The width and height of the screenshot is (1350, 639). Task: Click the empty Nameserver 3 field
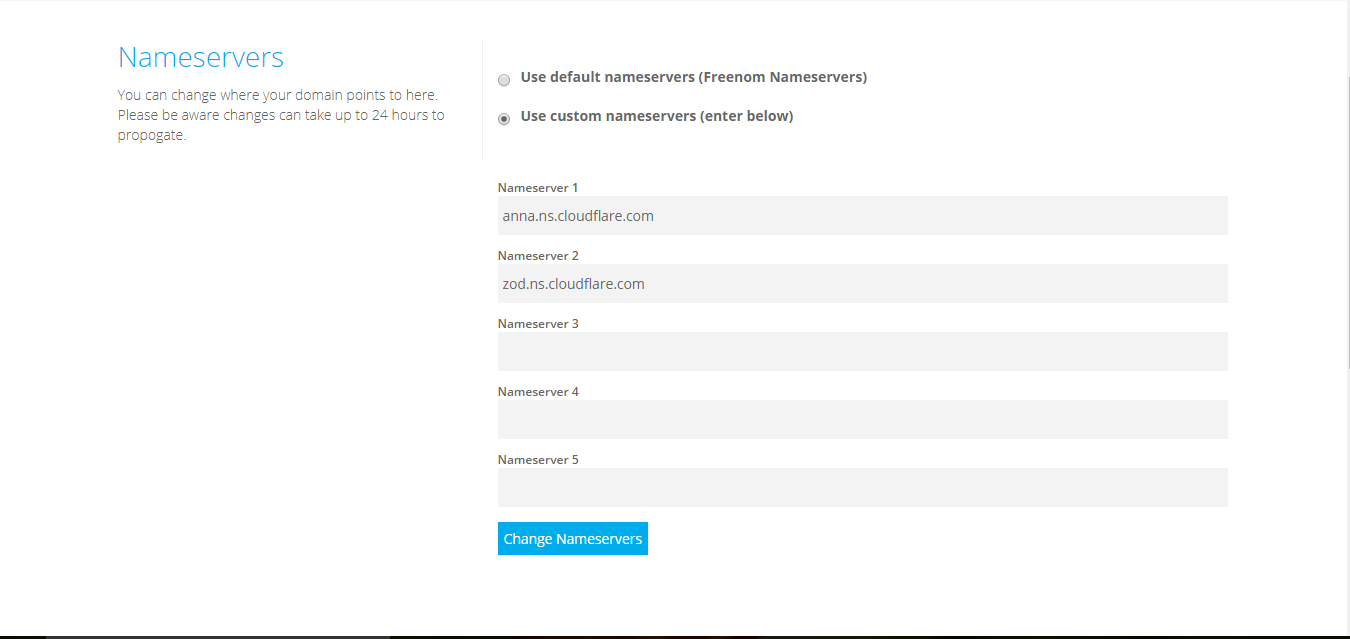coord(862,351)
